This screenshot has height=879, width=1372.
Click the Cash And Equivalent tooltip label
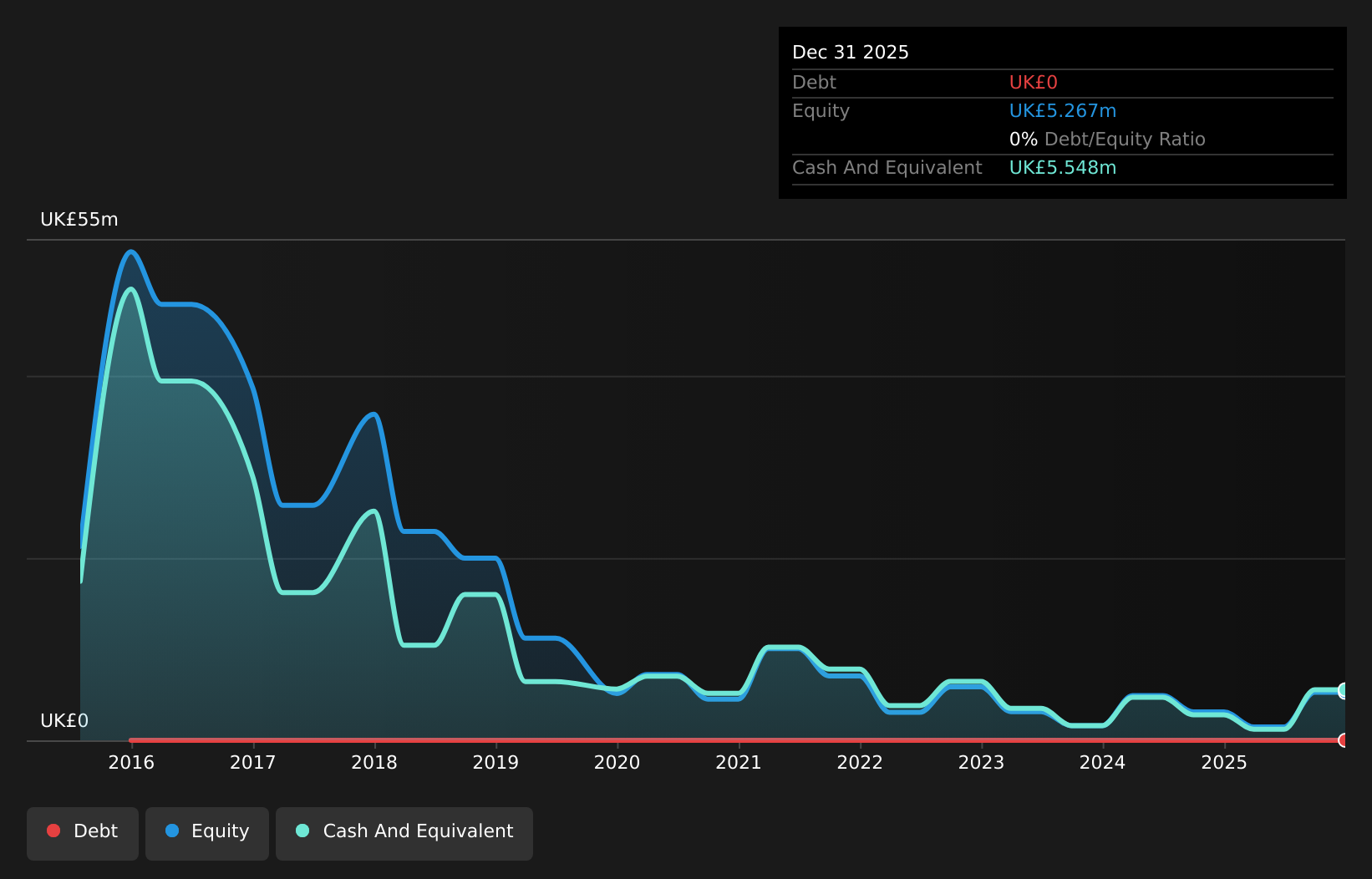(x=887, y=168)
